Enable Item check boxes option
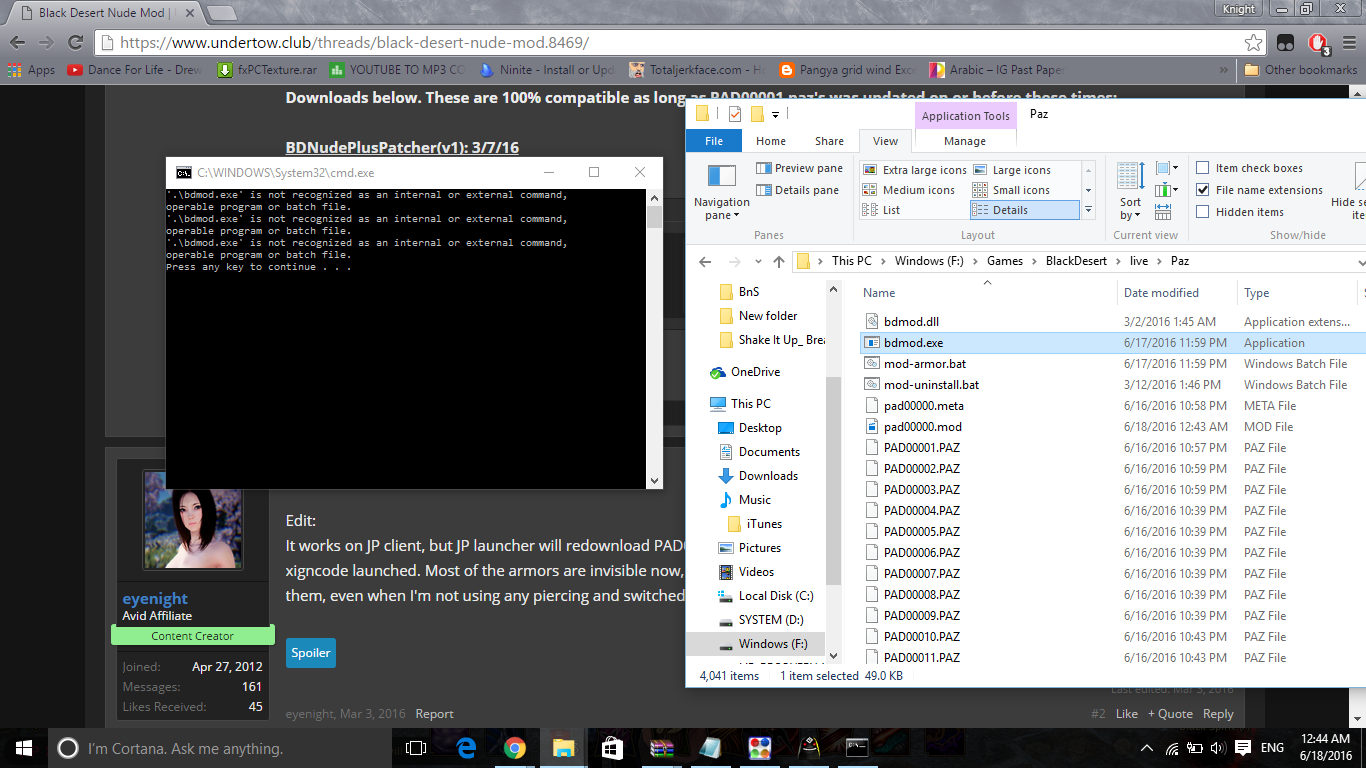The width and height of the screenshot is (1366, 768). pos(1203,168)
